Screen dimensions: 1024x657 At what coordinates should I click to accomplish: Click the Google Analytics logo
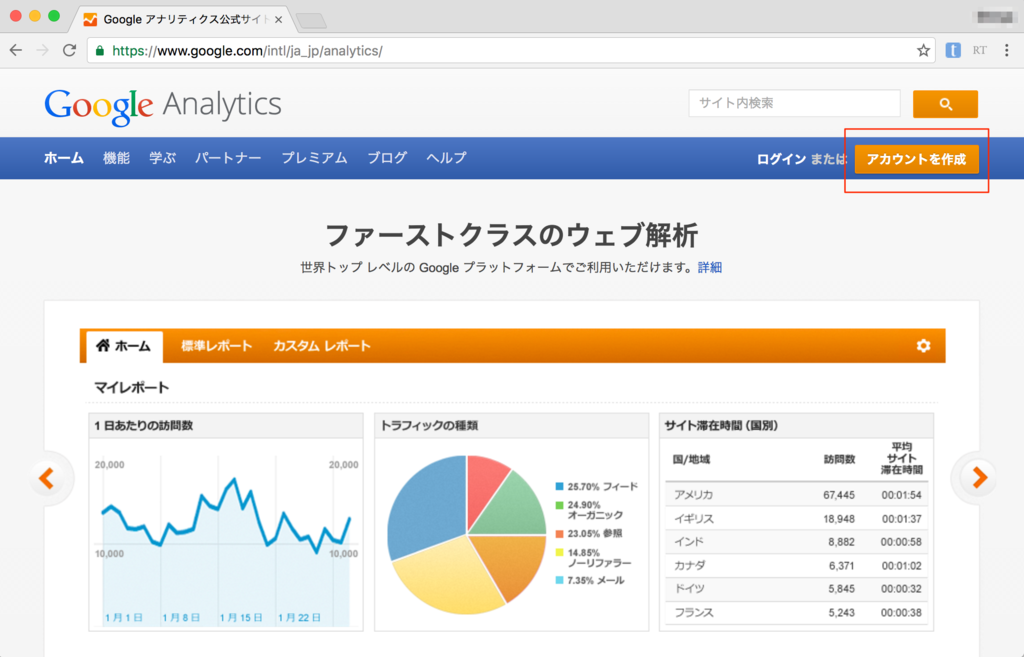click(x=163, y=106)
